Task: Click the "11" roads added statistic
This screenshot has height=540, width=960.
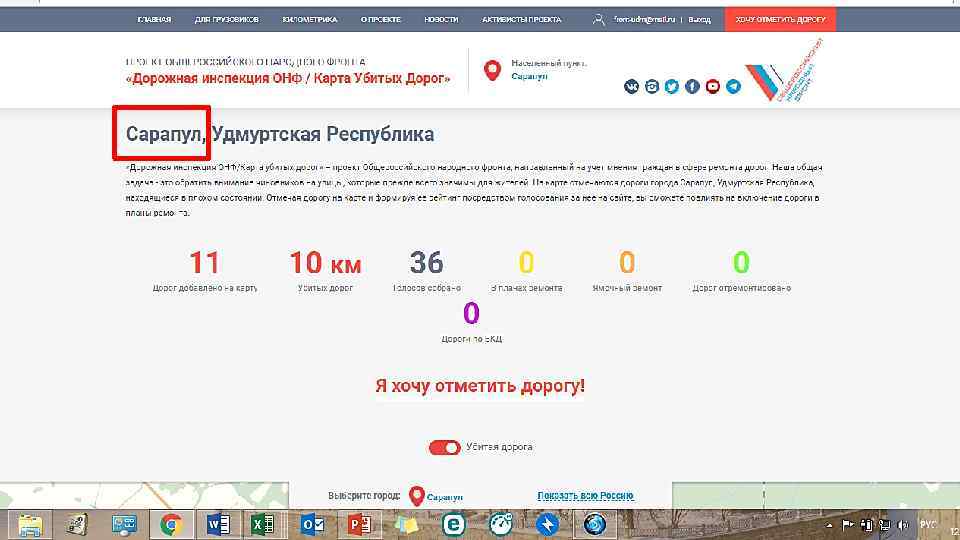Action: pyautogui.click(x=204, y=263)
